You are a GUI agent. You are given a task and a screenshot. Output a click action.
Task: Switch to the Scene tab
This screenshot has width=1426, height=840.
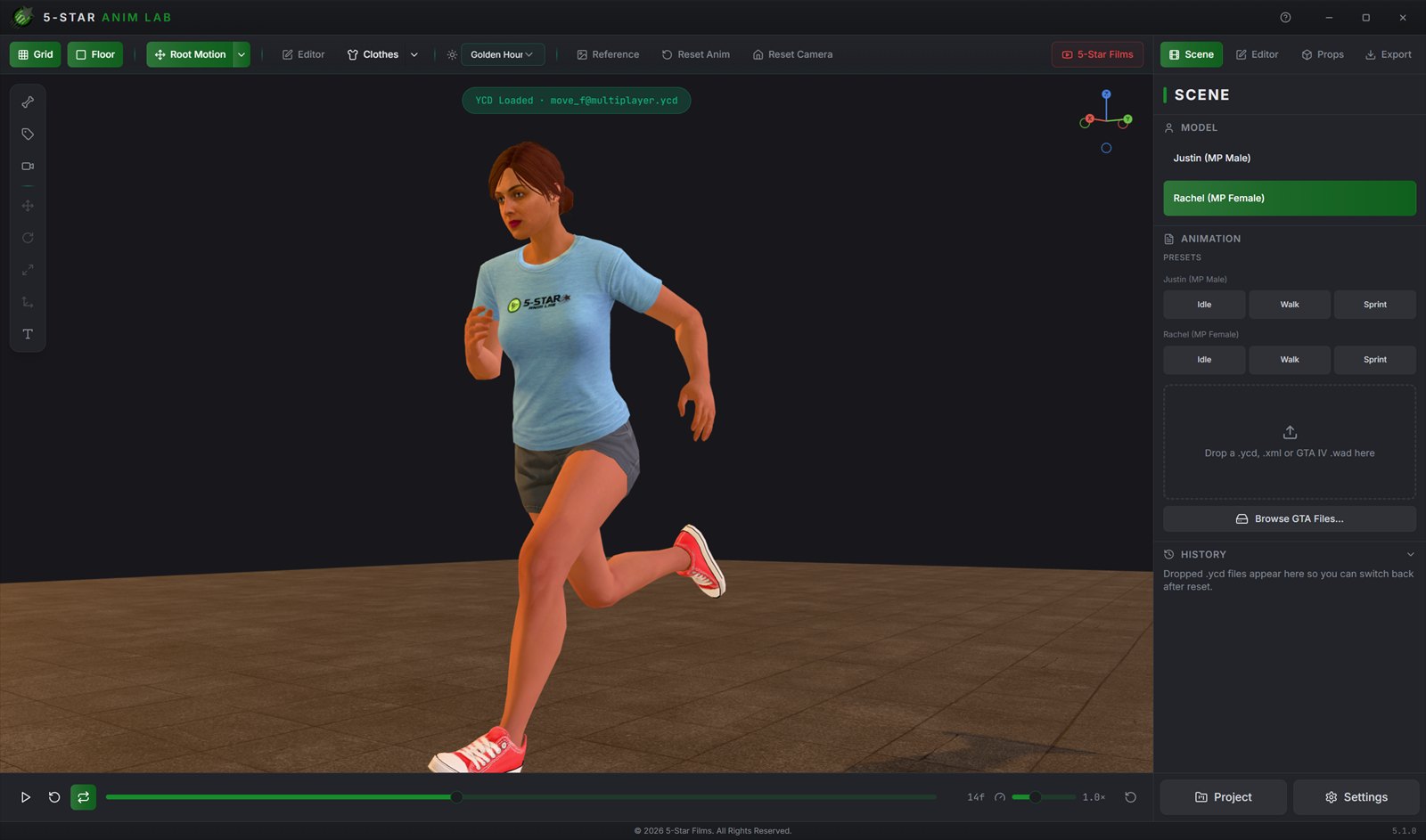point(1192,54)
